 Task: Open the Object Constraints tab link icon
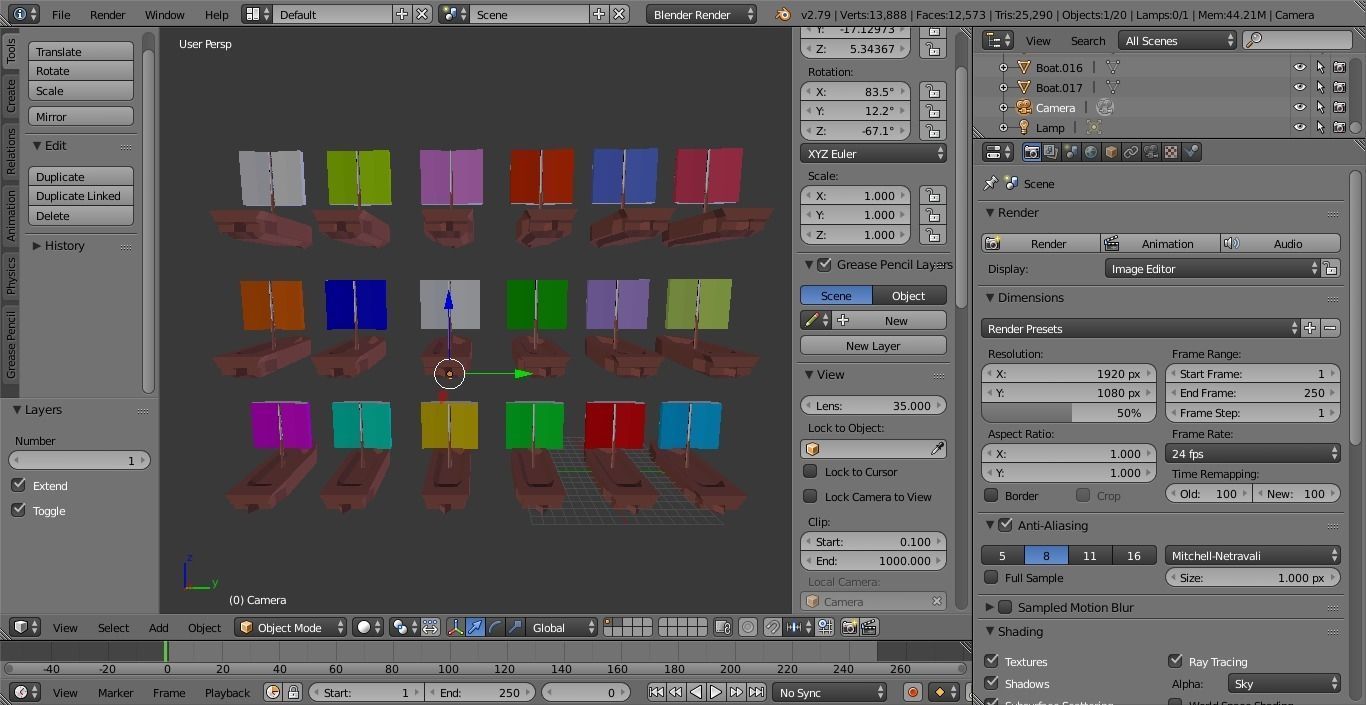tap(1131, 152)
